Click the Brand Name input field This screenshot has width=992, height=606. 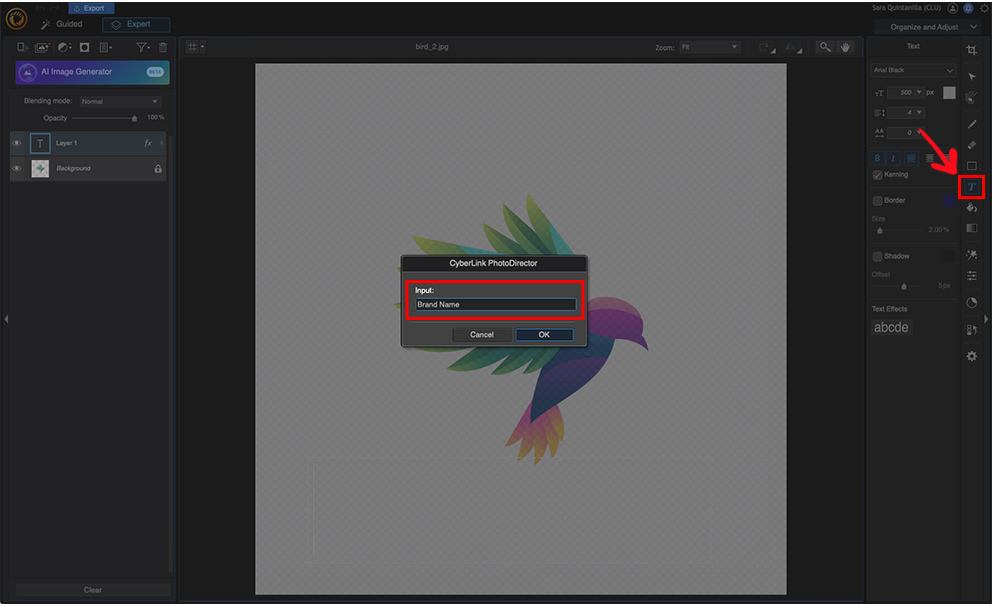(x=494, y=304)
